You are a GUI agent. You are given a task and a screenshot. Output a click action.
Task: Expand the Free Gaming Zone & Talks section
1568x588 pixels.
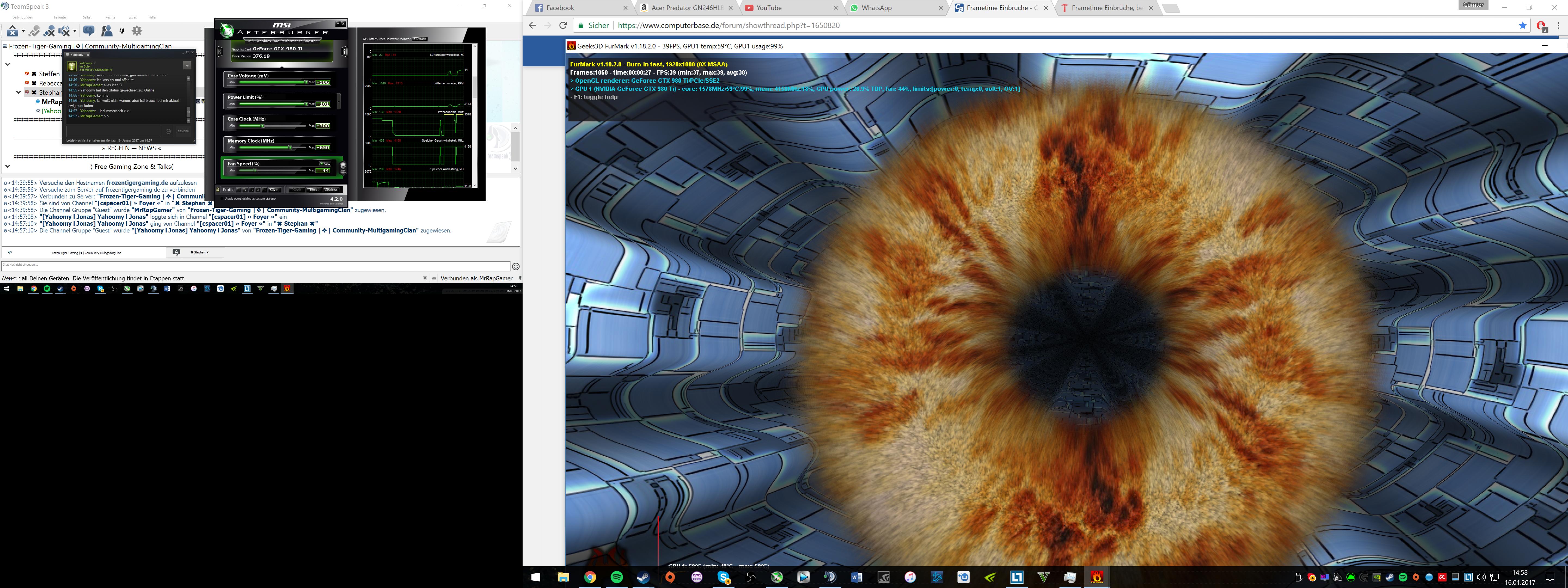pyautogui.click(x=7, y=166)
